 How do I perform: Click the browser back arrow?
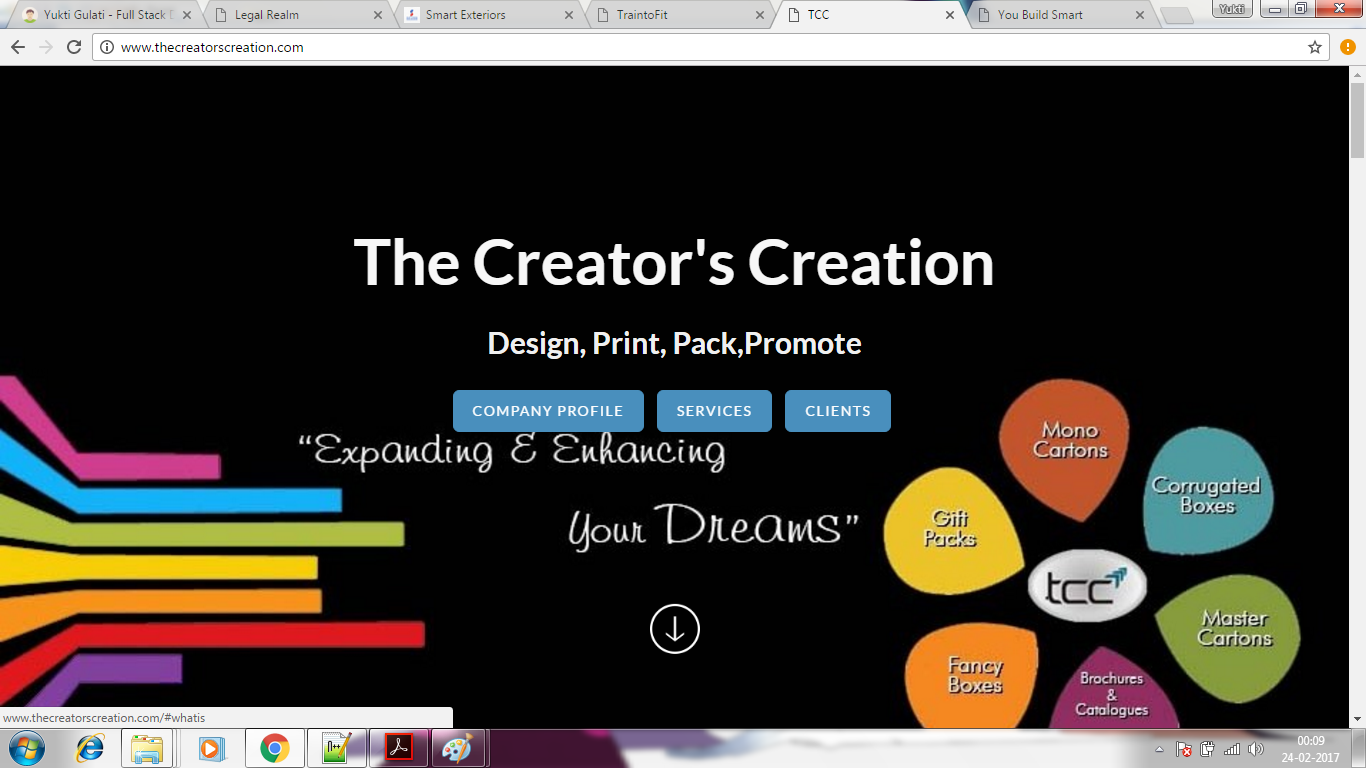[x=17, y=47]
